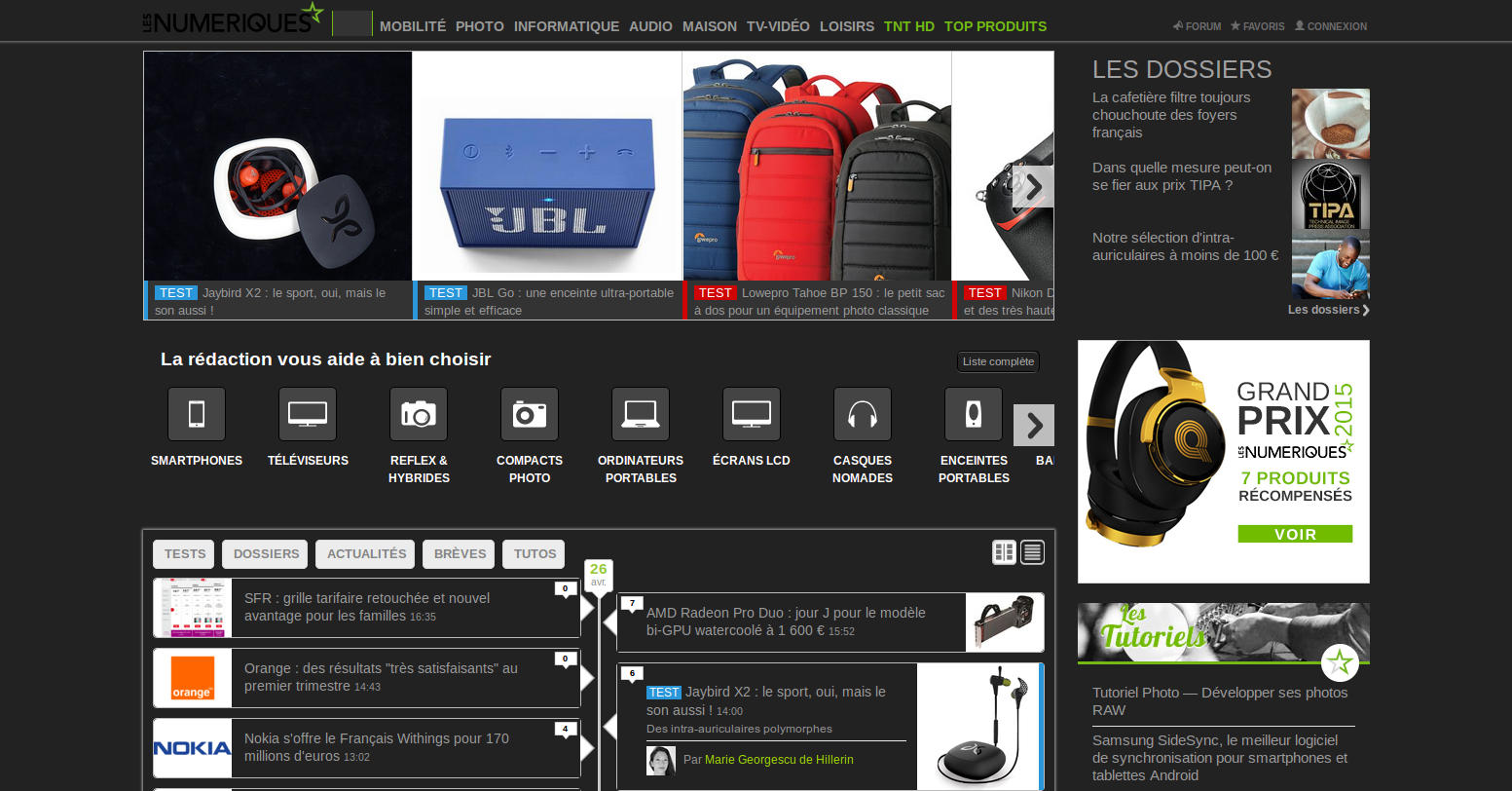Open the Samsung SideSync tutorial link
Viewport: 1512px width, 791px height.
1220,758
